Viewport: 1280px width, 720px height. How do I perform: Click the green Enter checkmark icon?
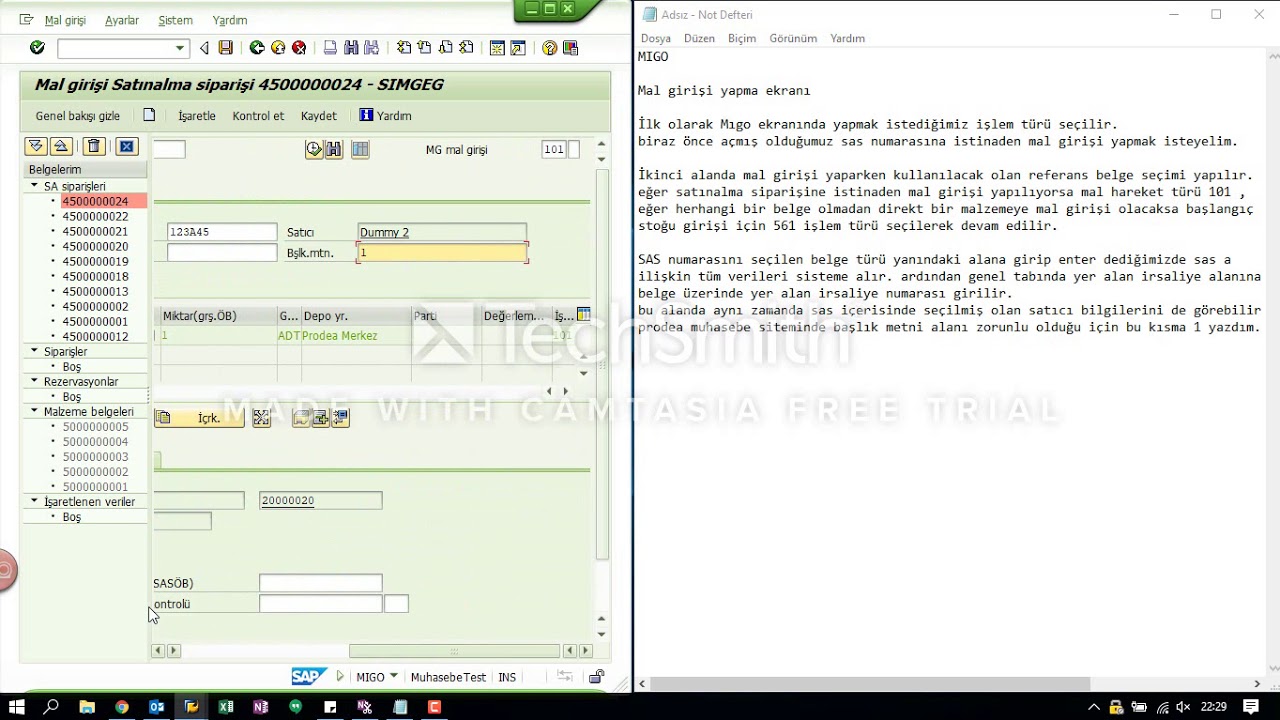coord(37,48)
